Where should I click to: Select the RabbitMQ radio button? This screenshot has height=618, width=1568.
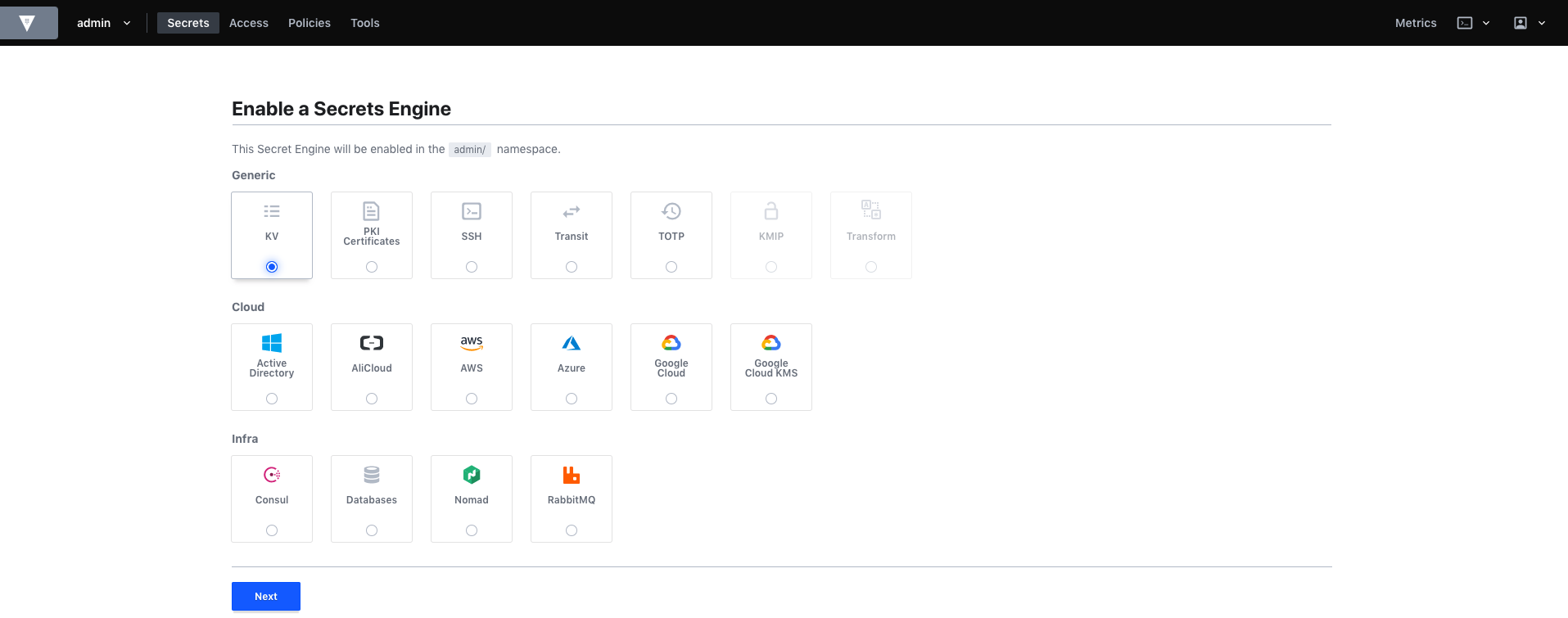tap(572, 530)
